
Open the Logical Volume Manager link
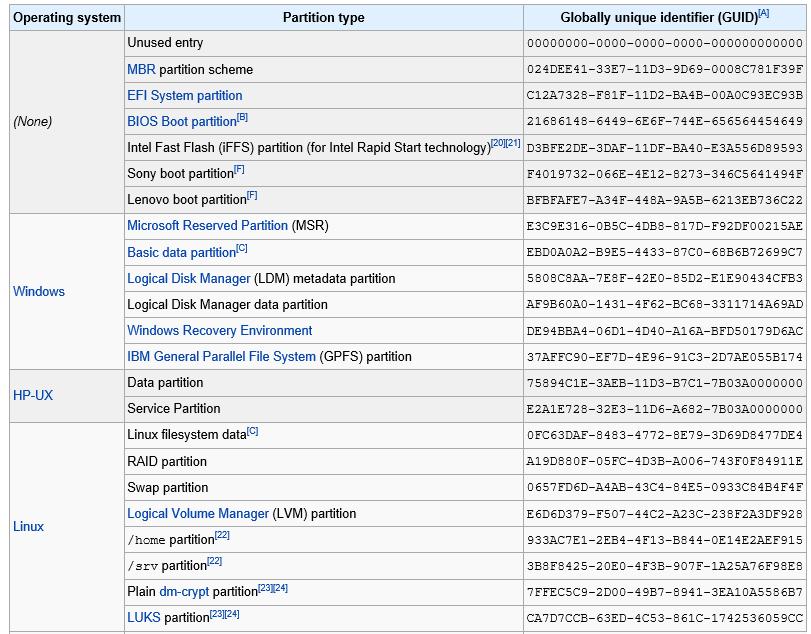(x=198, y=514)
